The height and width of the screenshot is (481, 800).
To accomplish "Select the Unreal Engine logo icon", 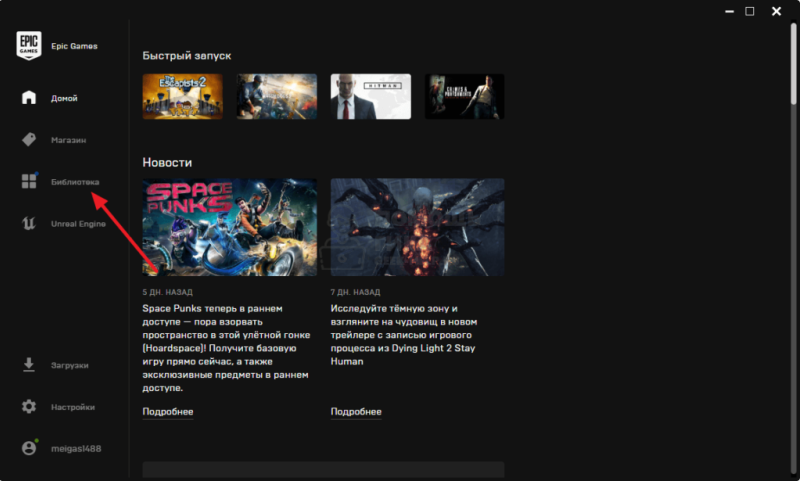I will 29,223.
